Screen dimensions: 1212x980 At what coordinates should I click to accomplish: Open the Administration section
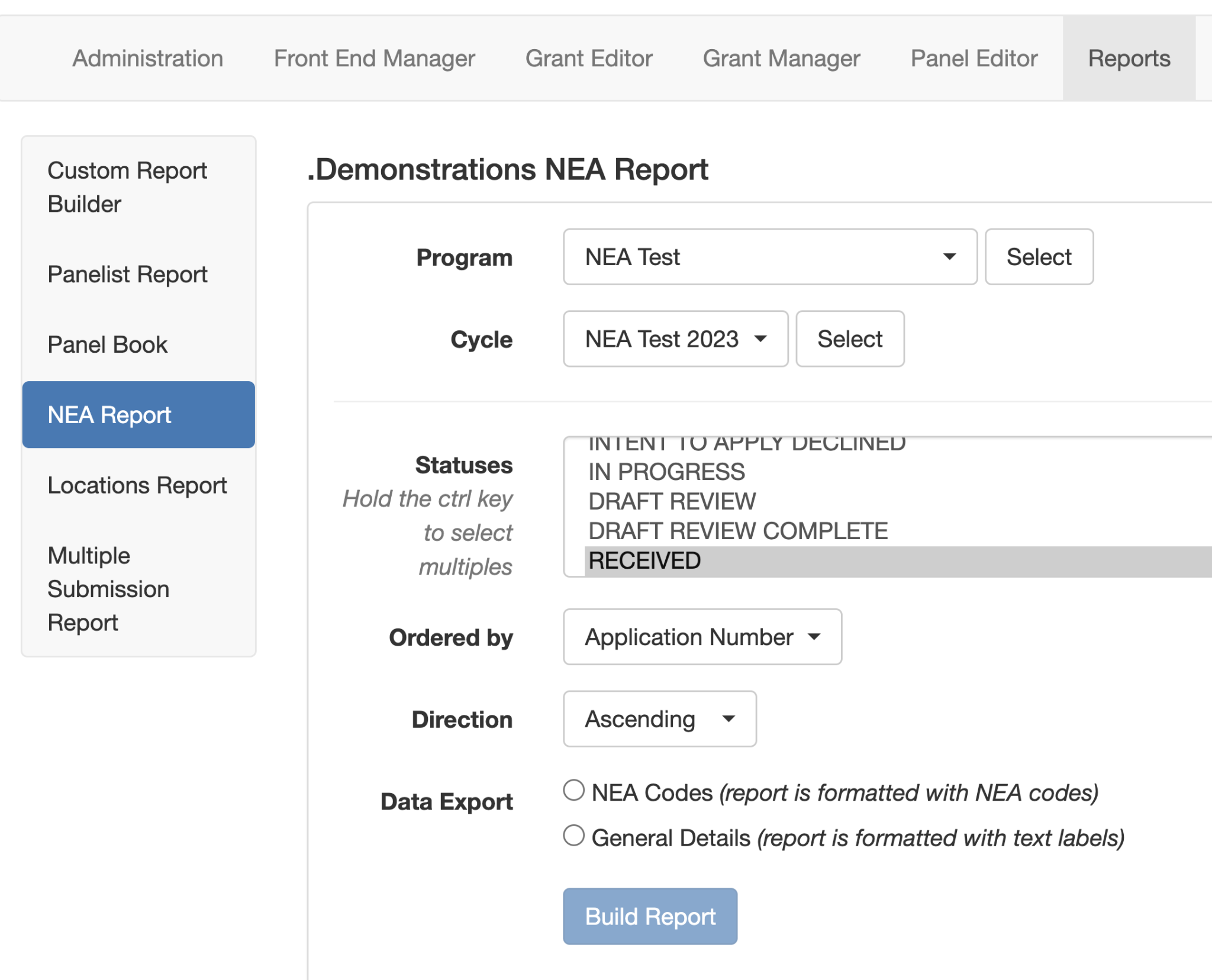point(147,57)
